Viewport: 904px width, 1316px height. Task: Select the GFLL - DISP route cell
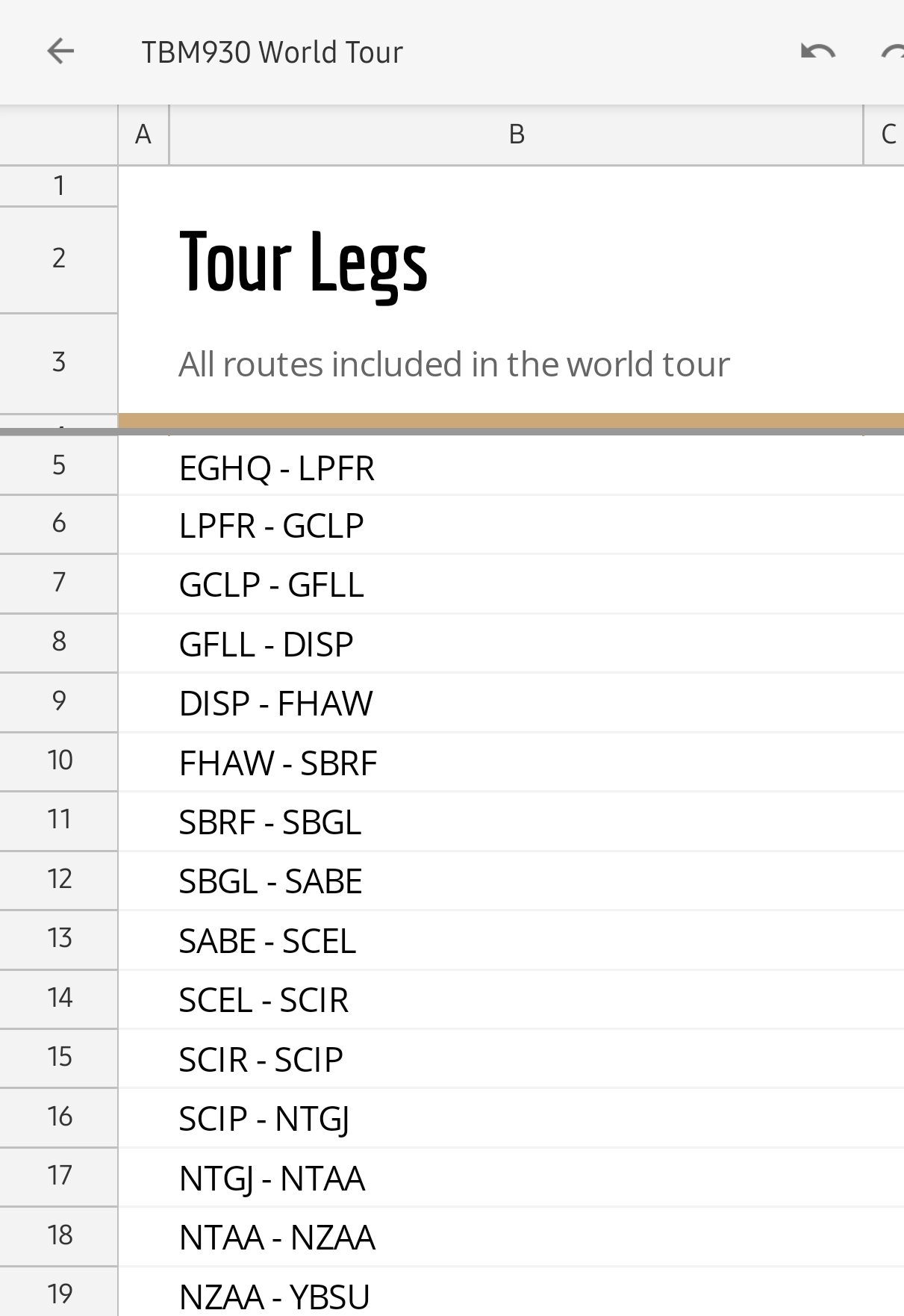click(266, 645)
